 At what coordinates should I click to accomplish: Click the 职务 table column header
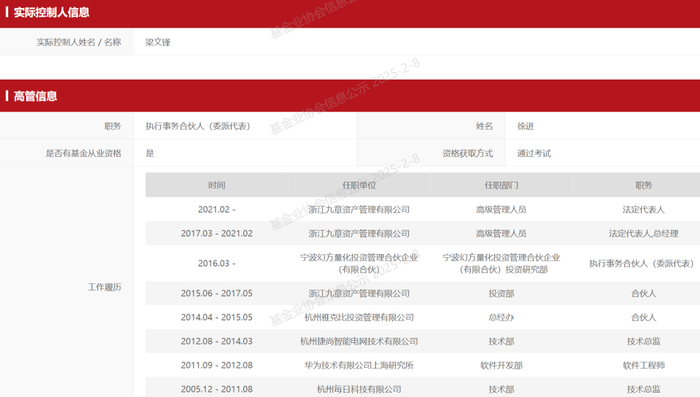point(644,185)
